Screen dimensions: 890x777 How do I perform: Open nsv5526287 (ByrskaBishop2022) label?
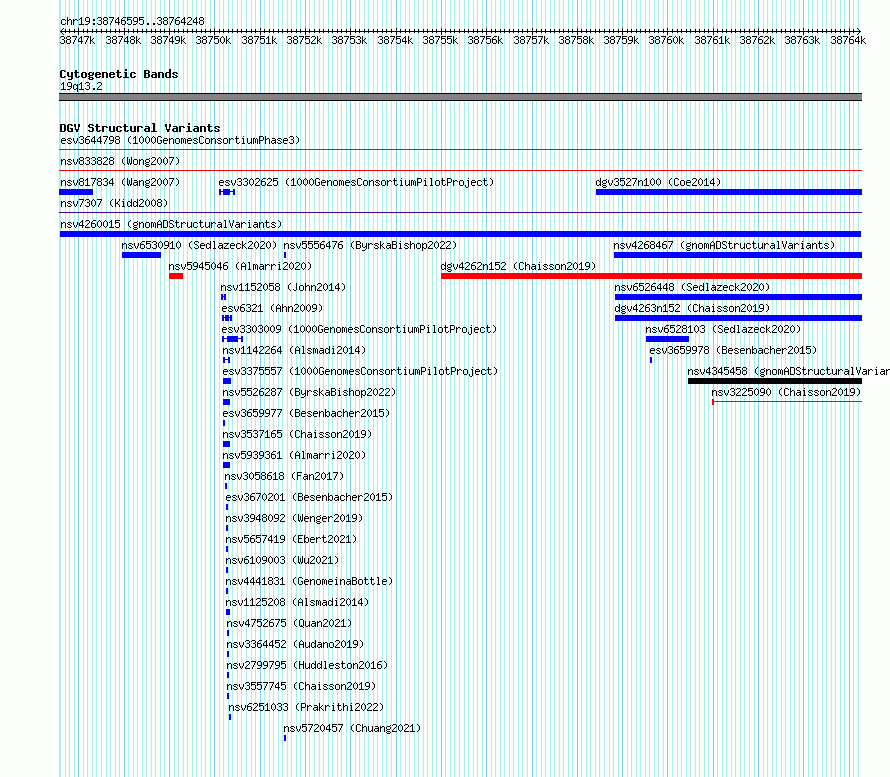point(309,392)
